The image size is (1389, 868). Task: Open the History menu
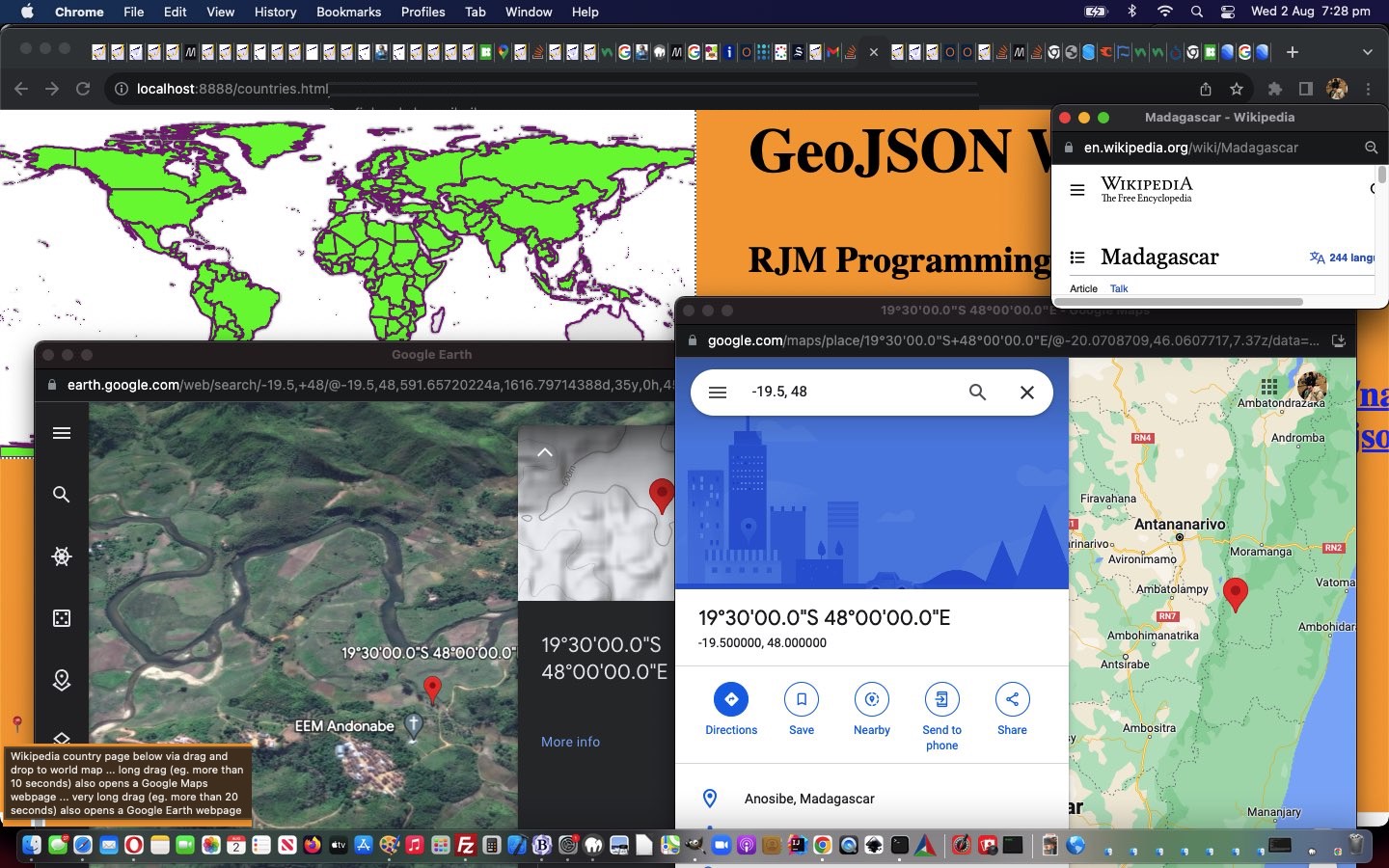[275, 12]
